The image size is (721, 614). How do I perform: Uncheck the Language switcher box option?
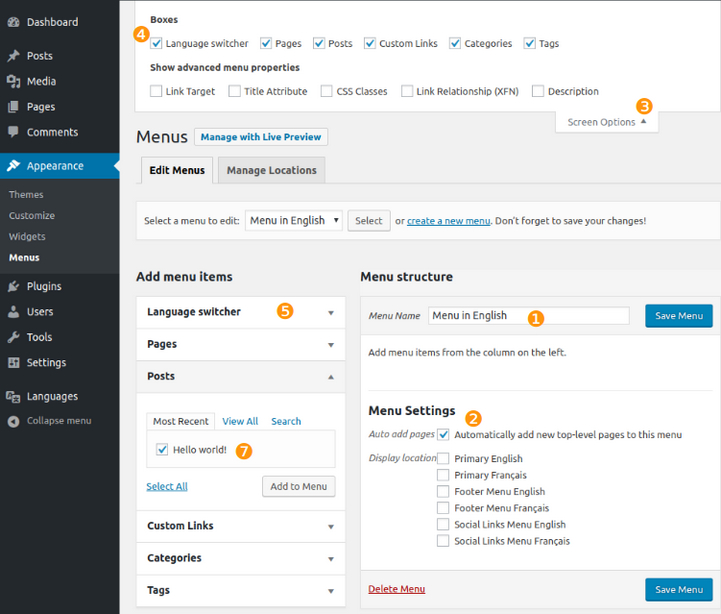coord(156,43)
